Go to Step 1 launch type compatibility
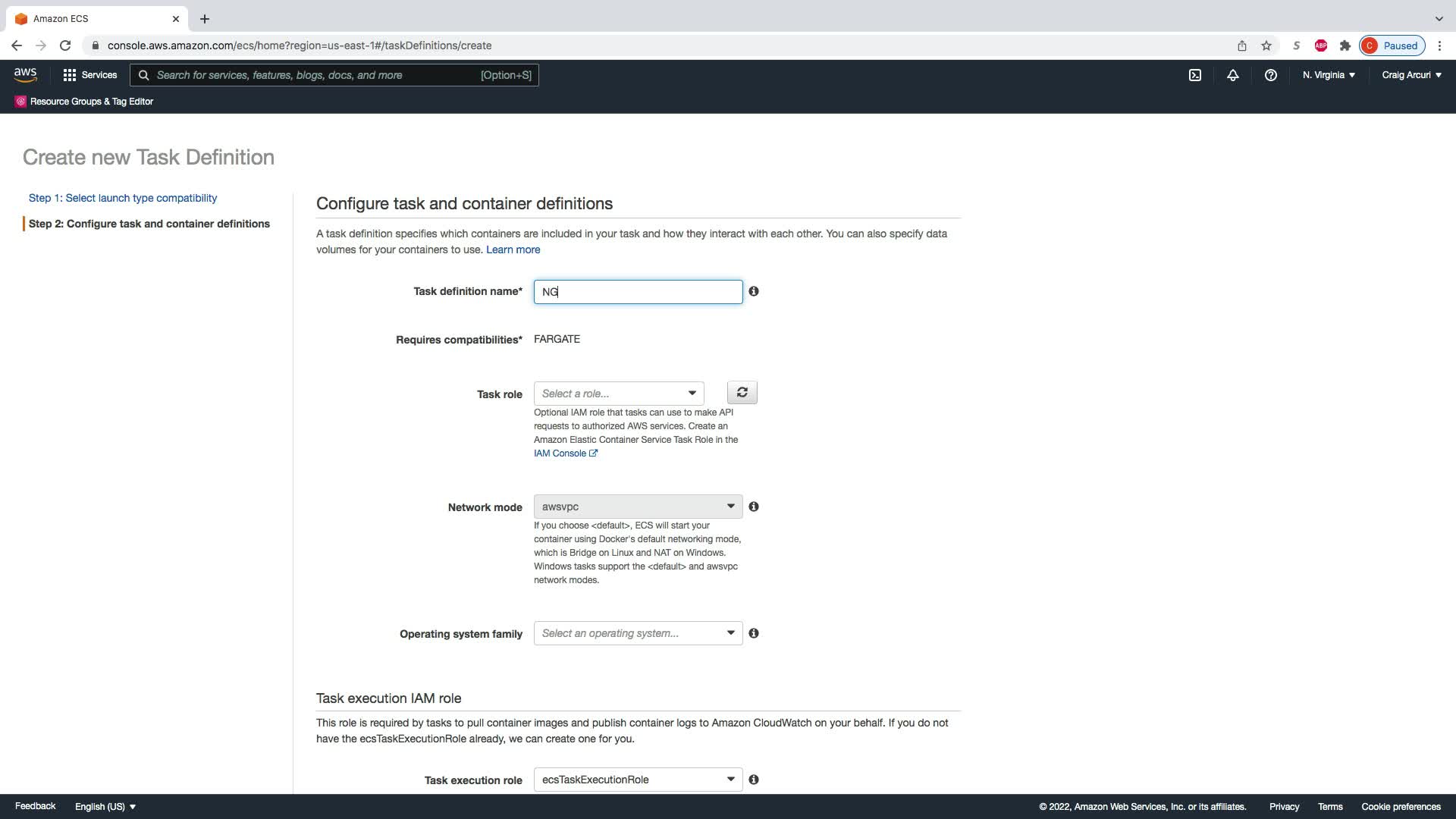Viewport: 1456px width, 819px height. (x=123, y=198)
